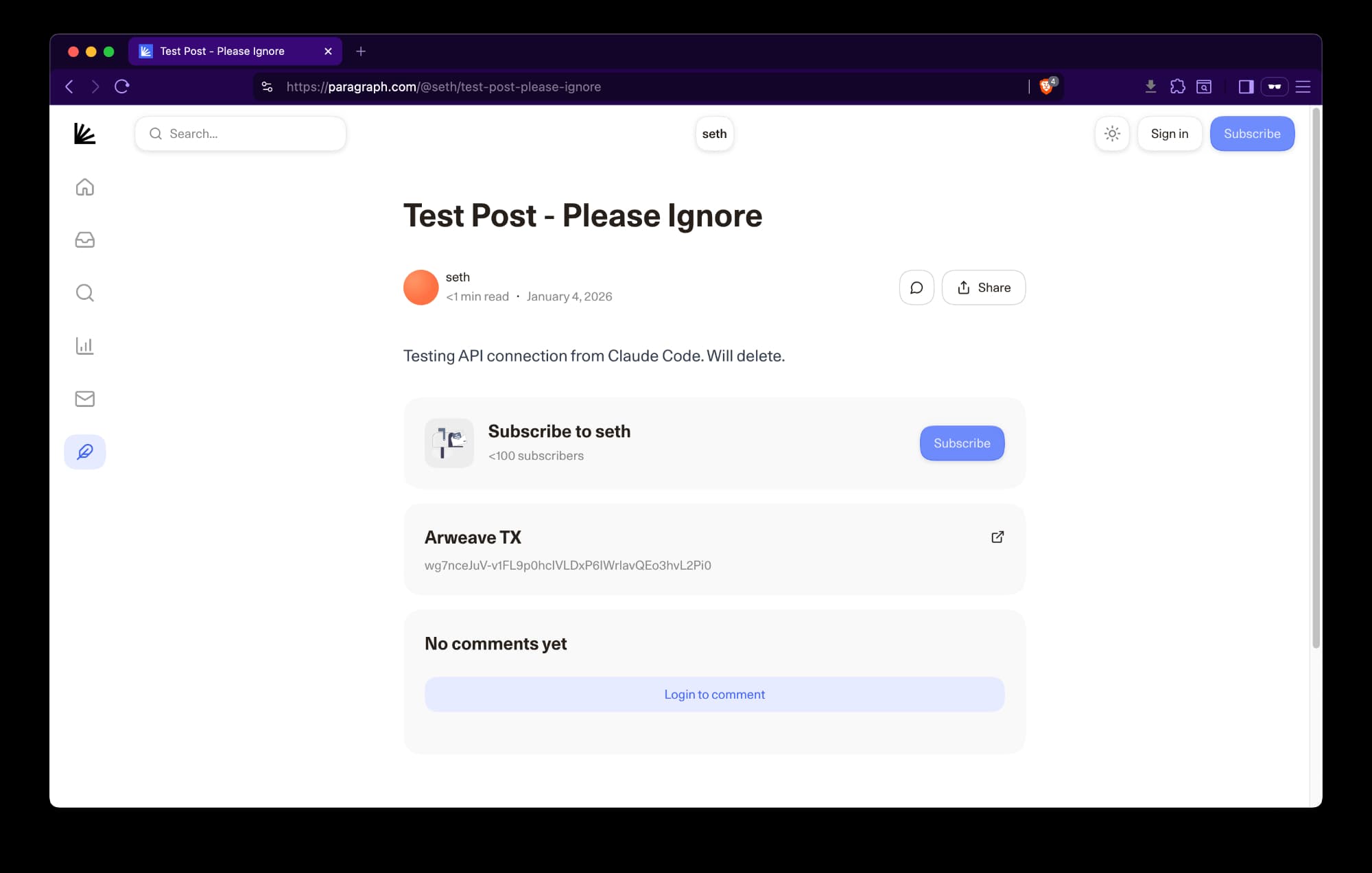Open the Home icon in sidebar

point(84,187)
